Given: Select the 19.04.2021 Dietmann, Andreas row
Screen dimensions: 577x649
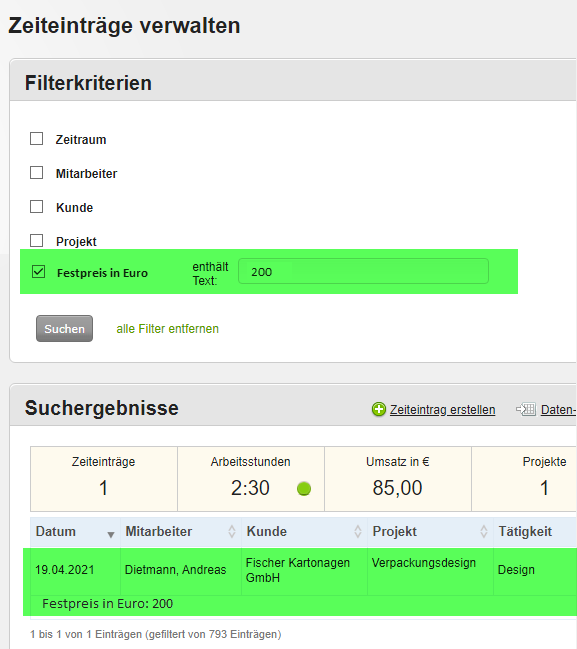Looking at the screenshot, I should (300, 570).
